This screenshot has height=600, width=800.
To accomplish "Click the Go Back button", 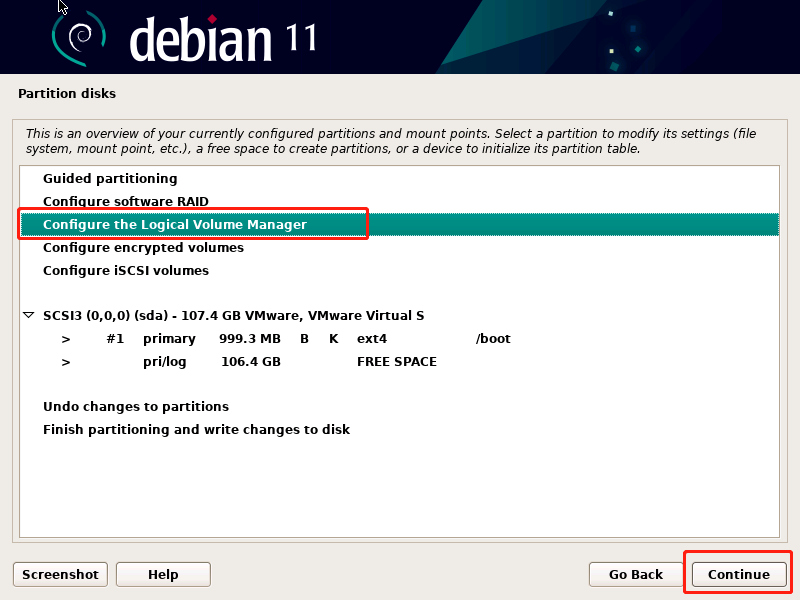I will (636, 574).
